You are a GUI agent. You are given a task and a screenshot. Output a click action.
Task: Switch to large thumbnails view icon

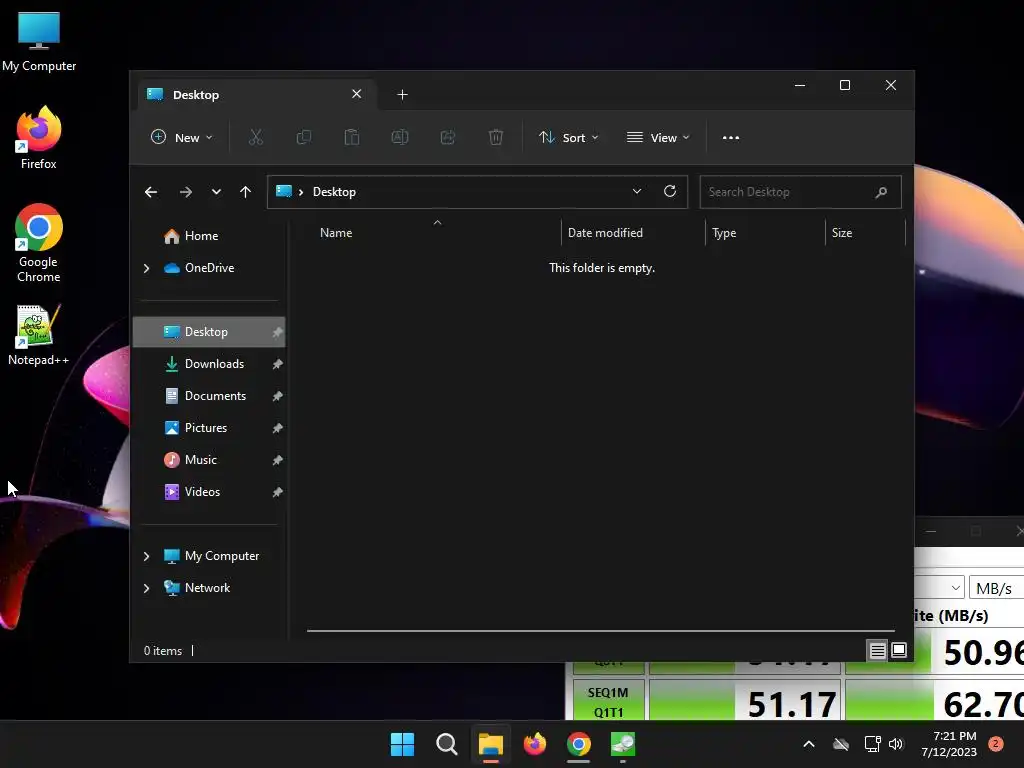pos(899,650)
